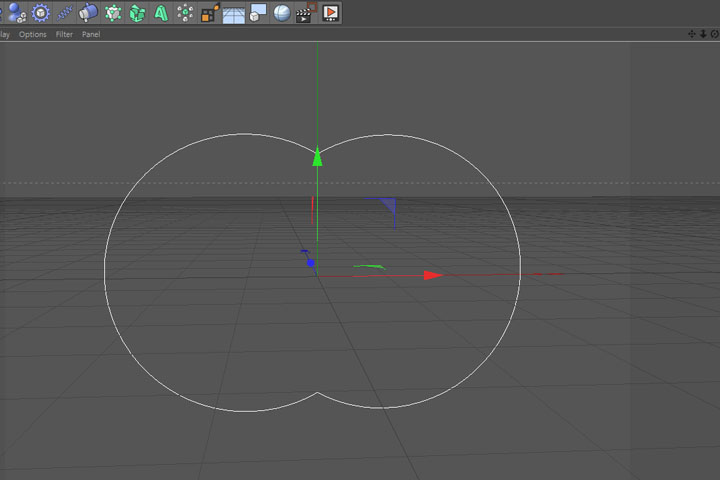Click the small red plane handle
This screenshot has width=720, height=480.
[x=313, y=210]
